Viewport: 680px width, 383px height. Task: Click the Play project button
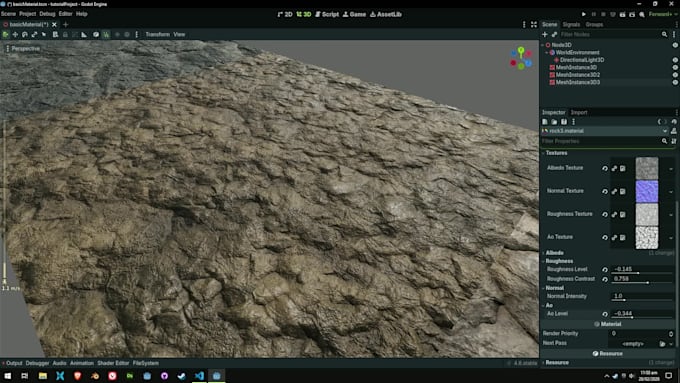point(584,14)
